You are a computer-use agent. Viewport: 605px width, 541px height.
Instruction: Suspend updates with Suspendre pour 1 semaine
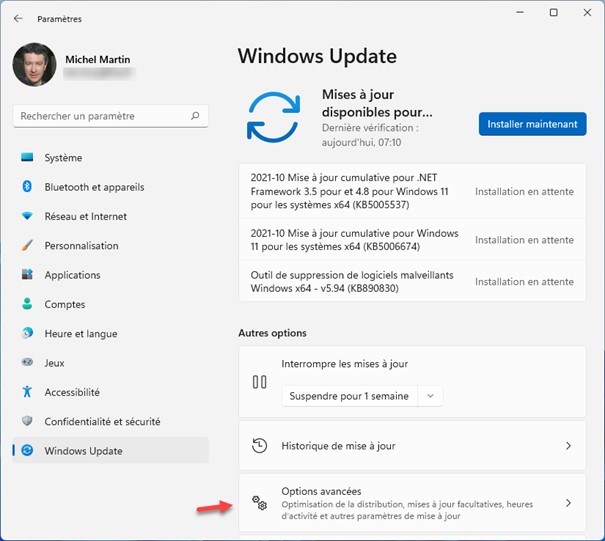pos(349,396)
